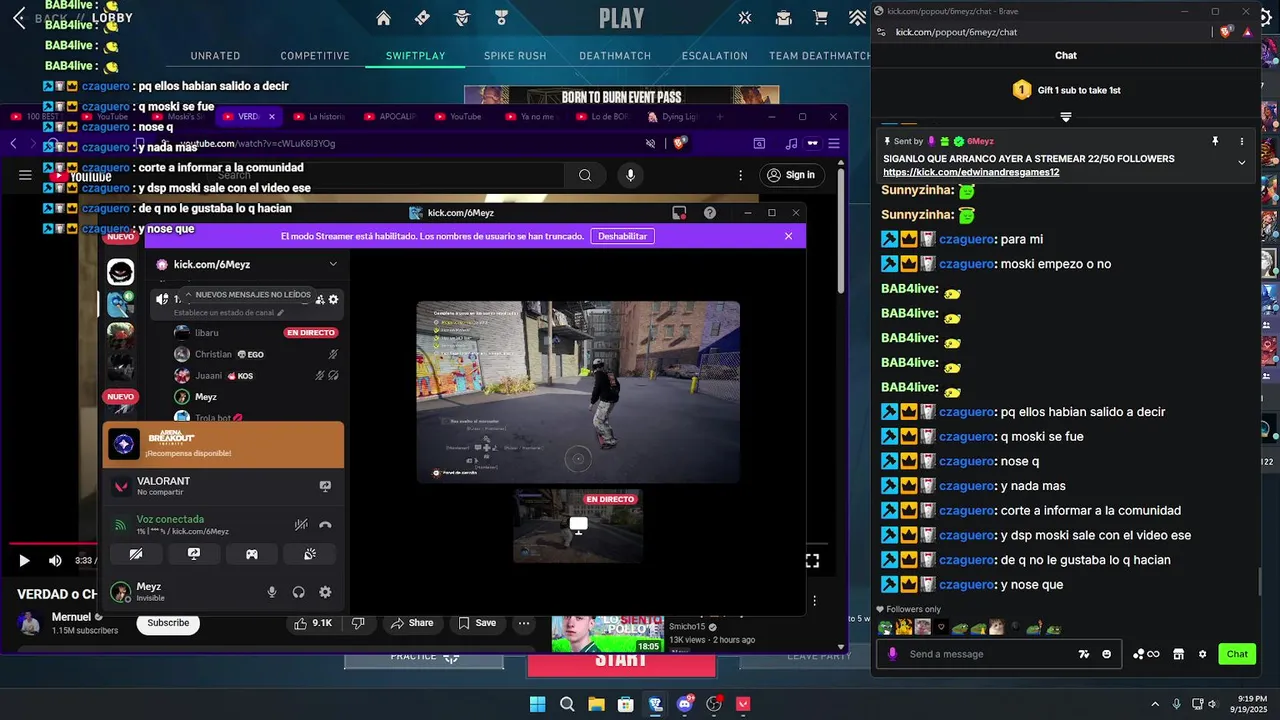Click Discord share screen button

coord(194,554)
